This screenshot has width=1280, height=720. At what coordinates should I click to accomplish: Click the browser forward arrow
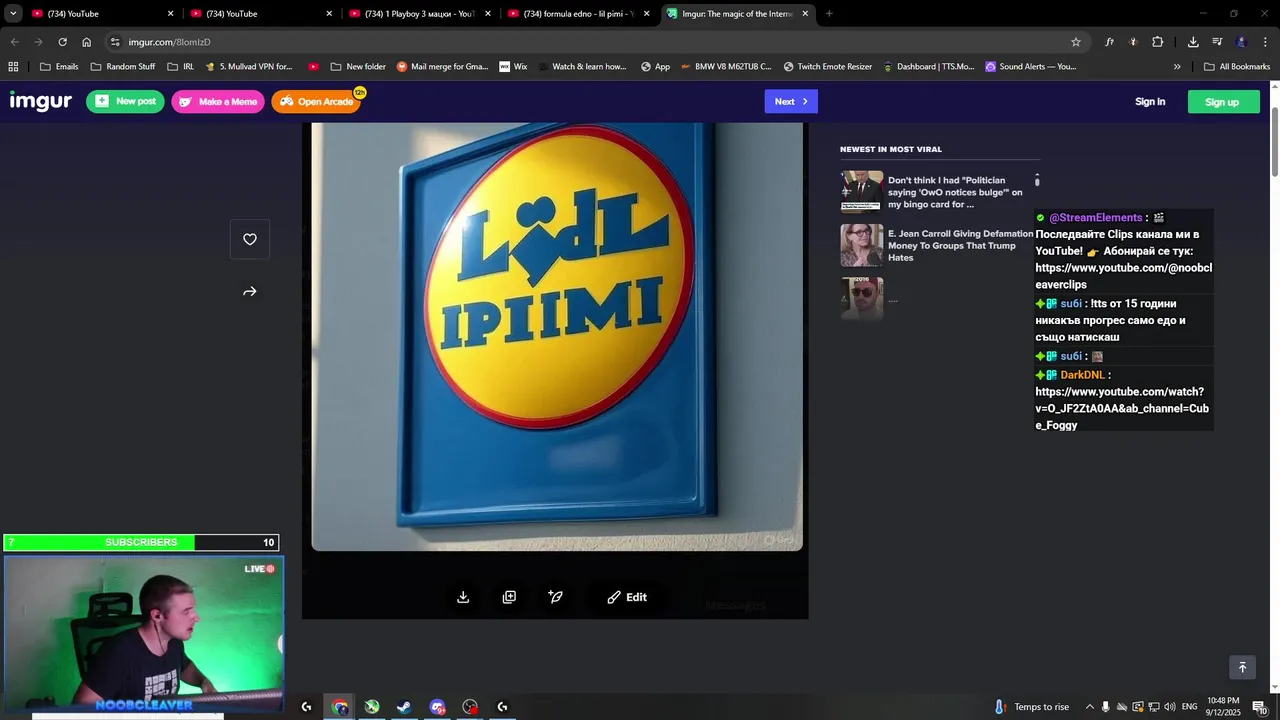tap(38, 42)
